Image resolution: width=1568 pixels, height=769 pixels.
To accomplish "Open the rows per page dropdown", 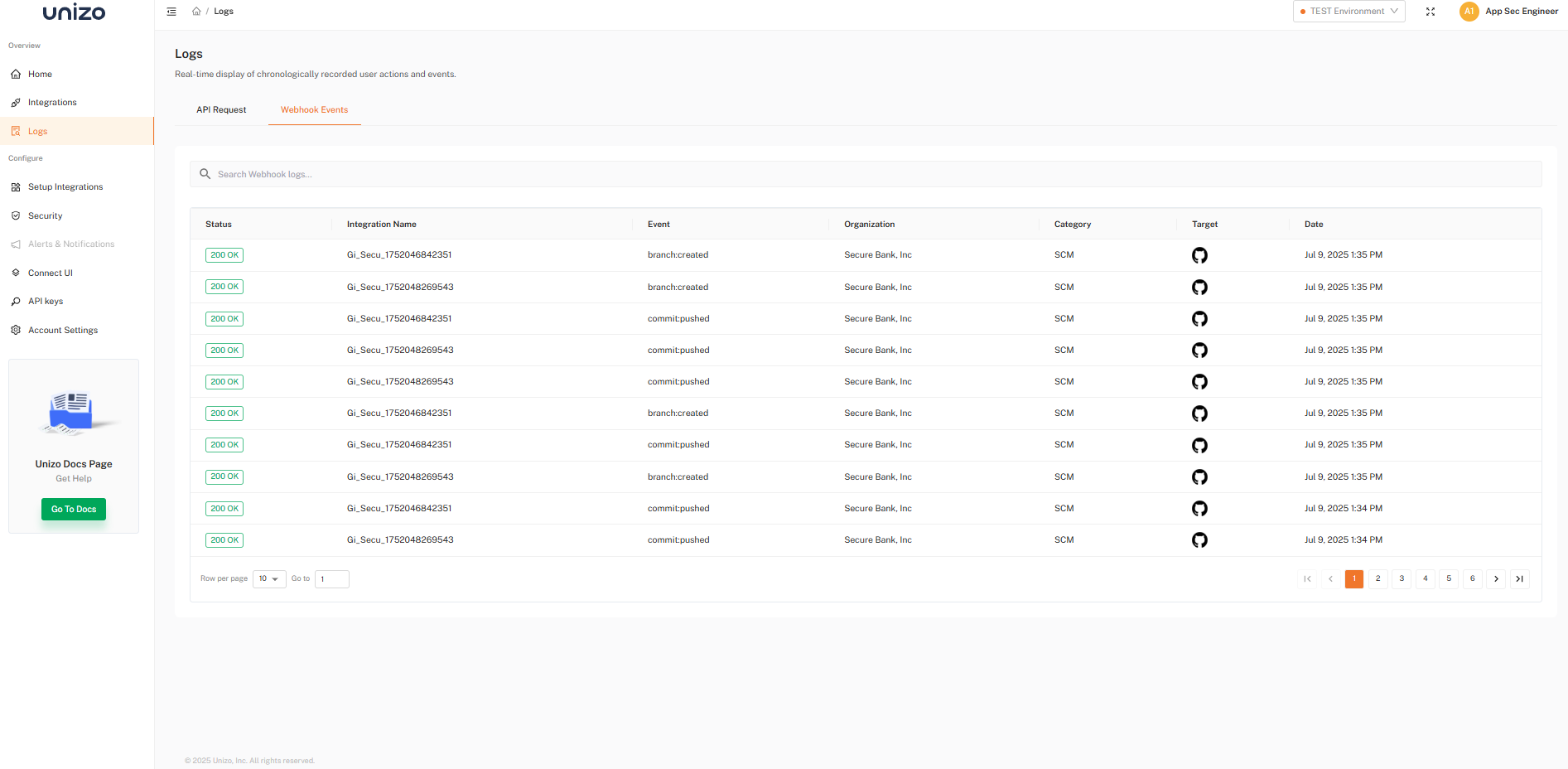I will 269,579.
